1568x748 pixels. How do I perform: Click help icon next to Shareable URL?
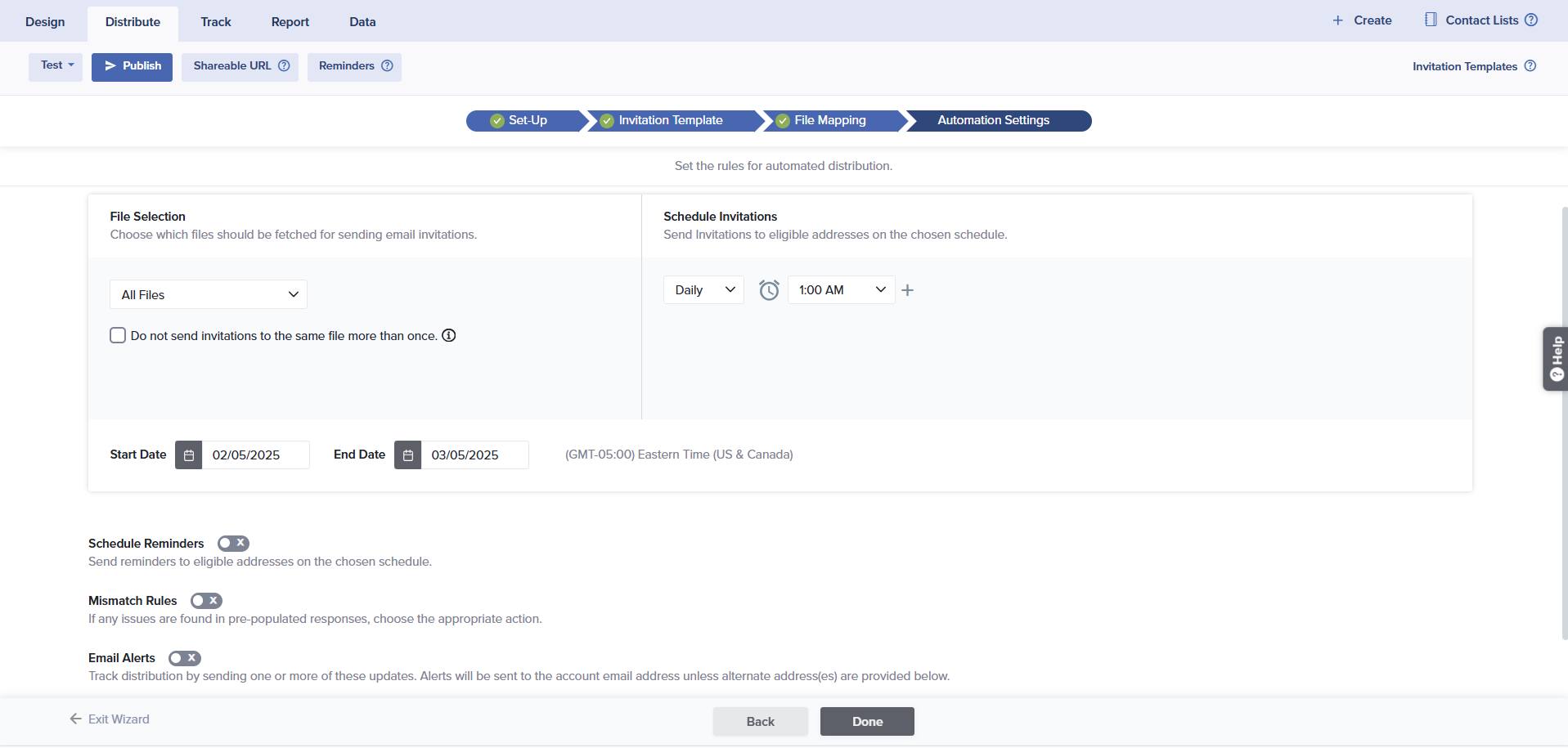point(284,66)
